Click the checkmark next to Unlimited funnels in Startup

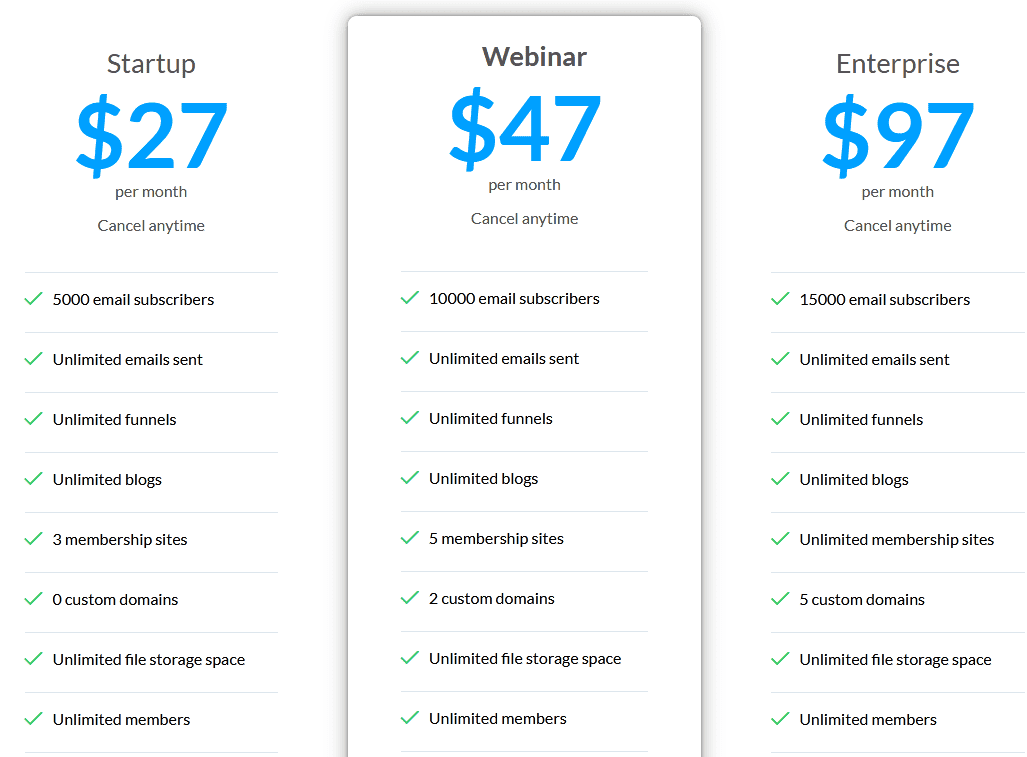[33, 418]
